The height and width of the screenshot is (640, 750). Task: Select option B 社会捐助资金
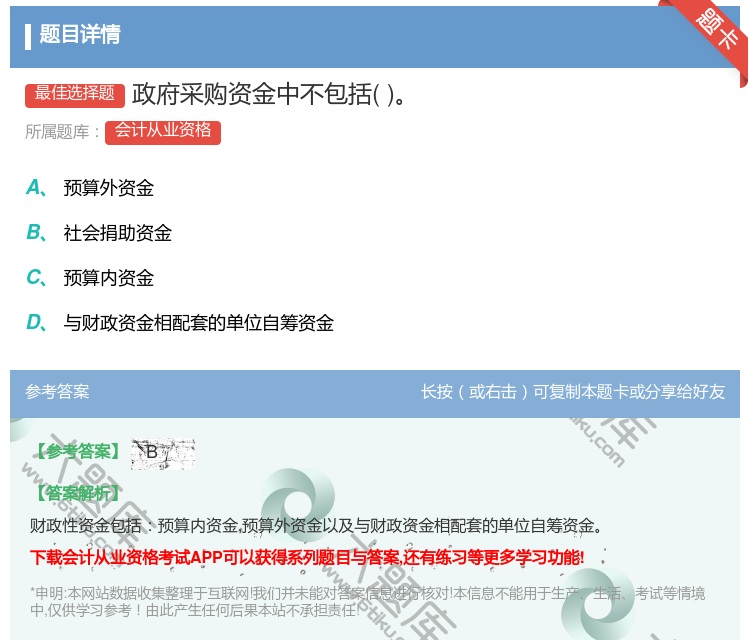pos(99,232)
